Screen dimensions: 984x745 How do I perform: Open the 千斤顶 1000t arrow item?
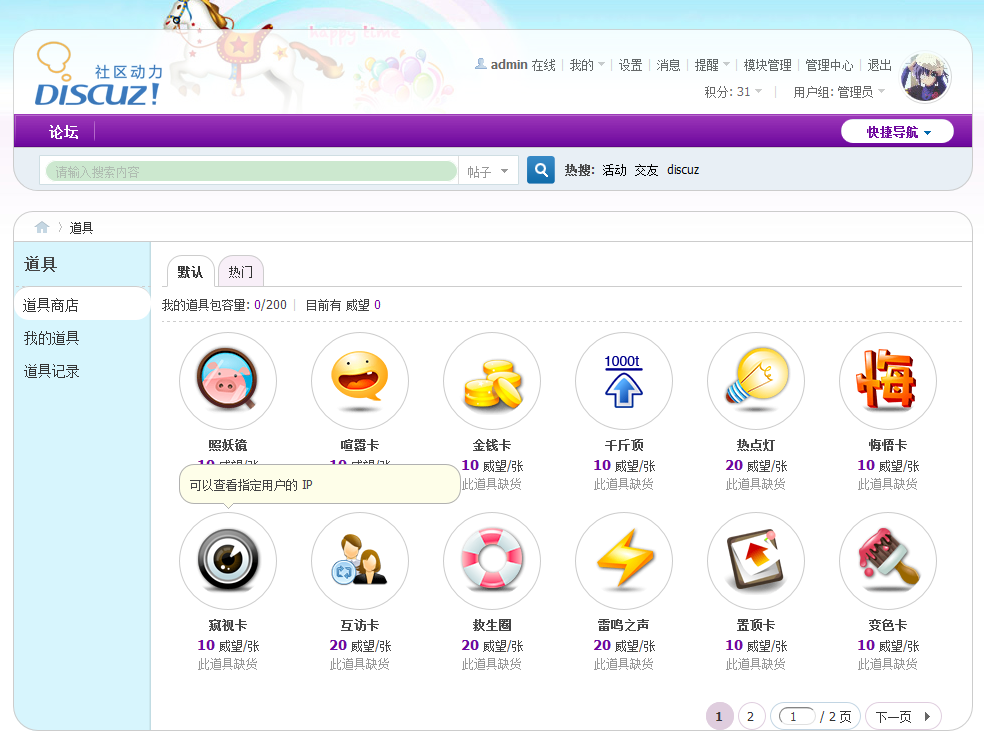pos(623,381)
